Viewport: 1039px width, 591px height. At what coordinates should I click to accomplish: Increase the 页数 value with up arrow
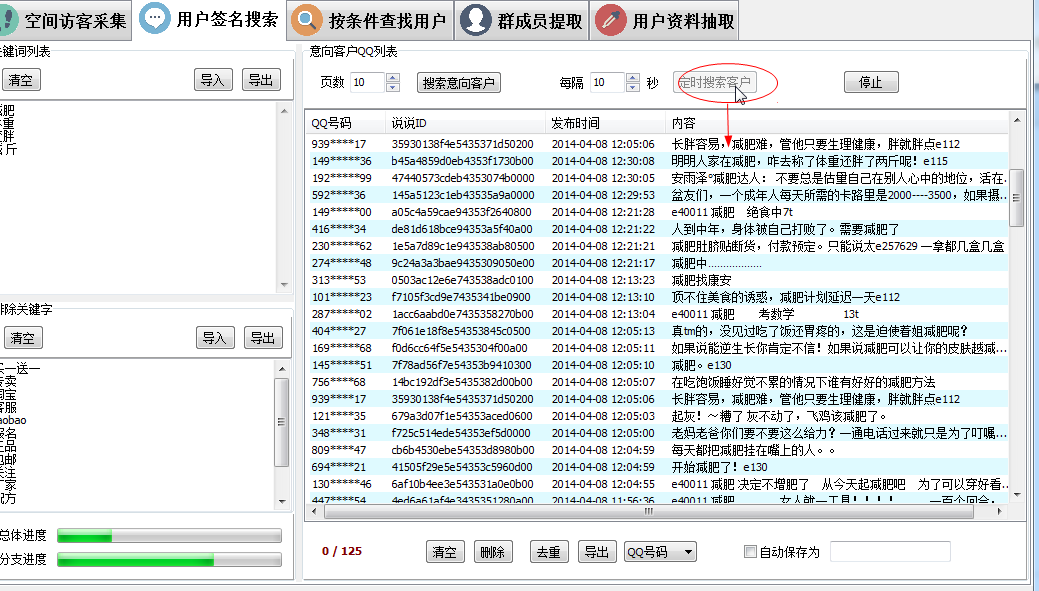click(x=393, y=78)
